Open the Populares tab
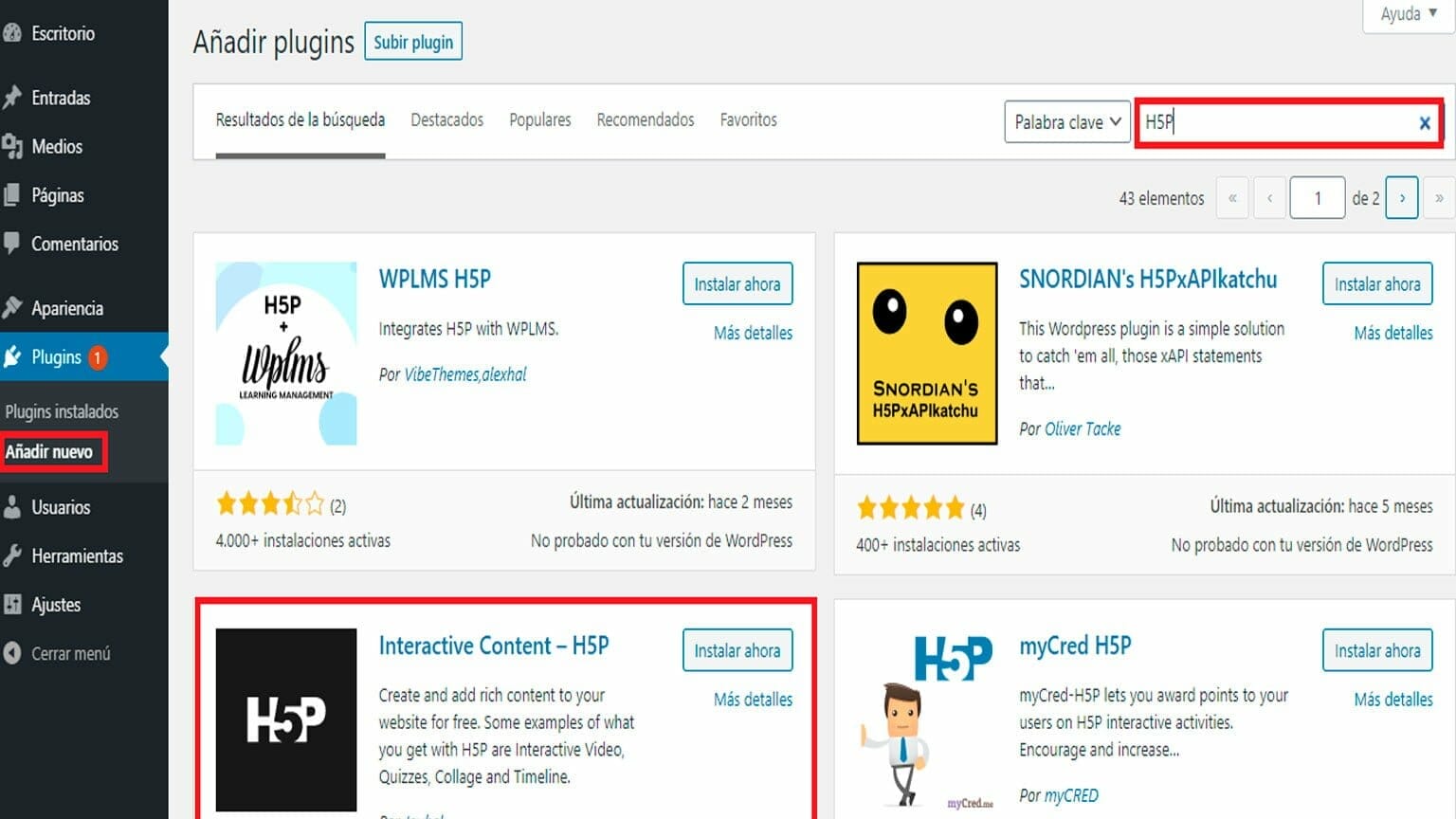This screenshot has width=1456, height=819. point(539,119)
